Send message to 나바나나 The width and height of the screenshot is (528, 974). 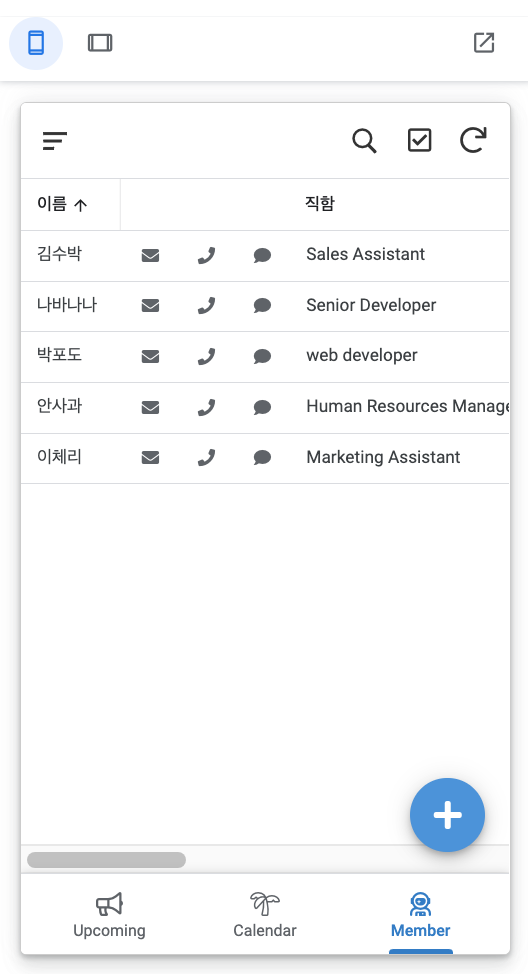262,306
